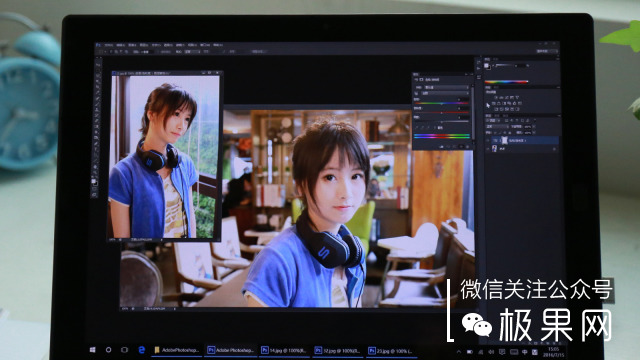The height and width of the screenshot is (360, 640).
Task: Click the on-image adjustment hand tool in Properties
Action: point(416,93)
